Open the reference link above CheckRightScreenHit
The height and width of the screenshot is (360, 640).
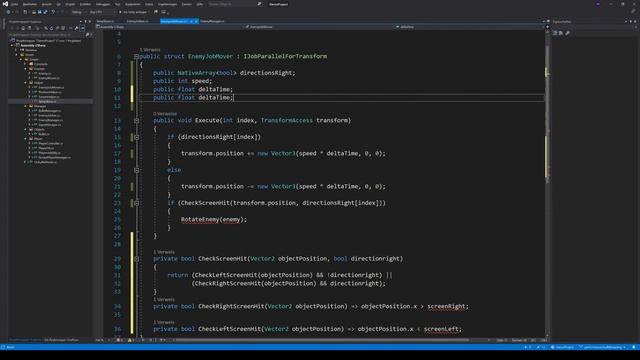tap(164, 300)
